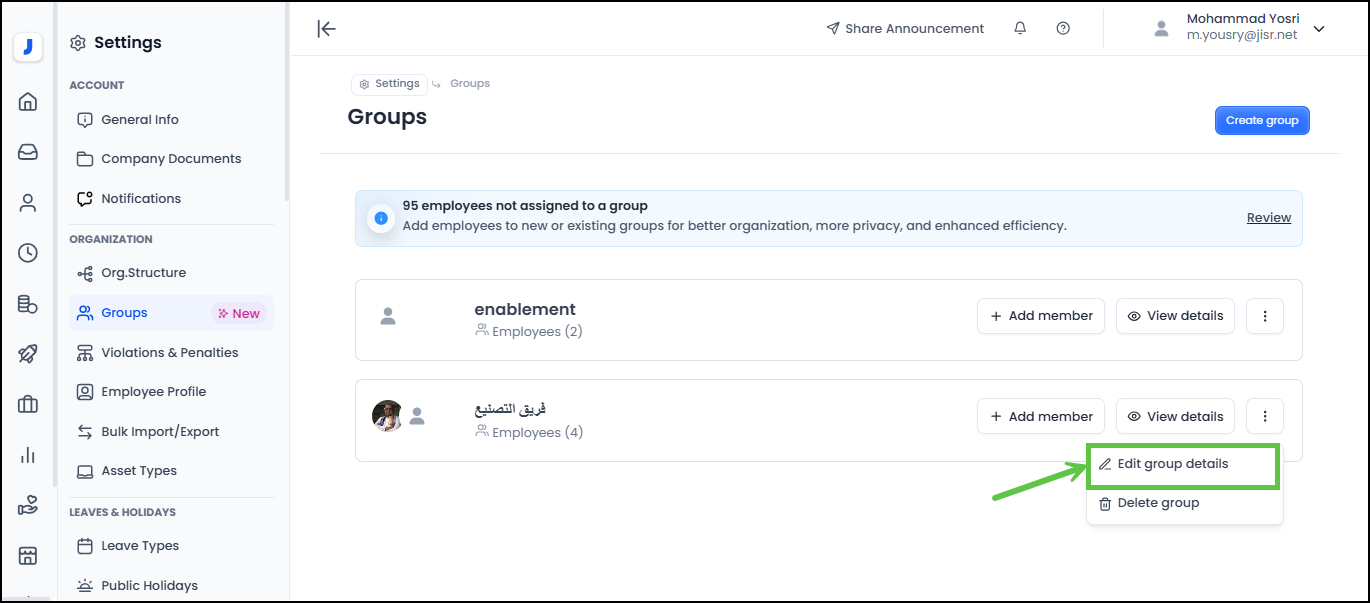Open the rocket icon in left rail
The image size is (1370, 603).
28,354
